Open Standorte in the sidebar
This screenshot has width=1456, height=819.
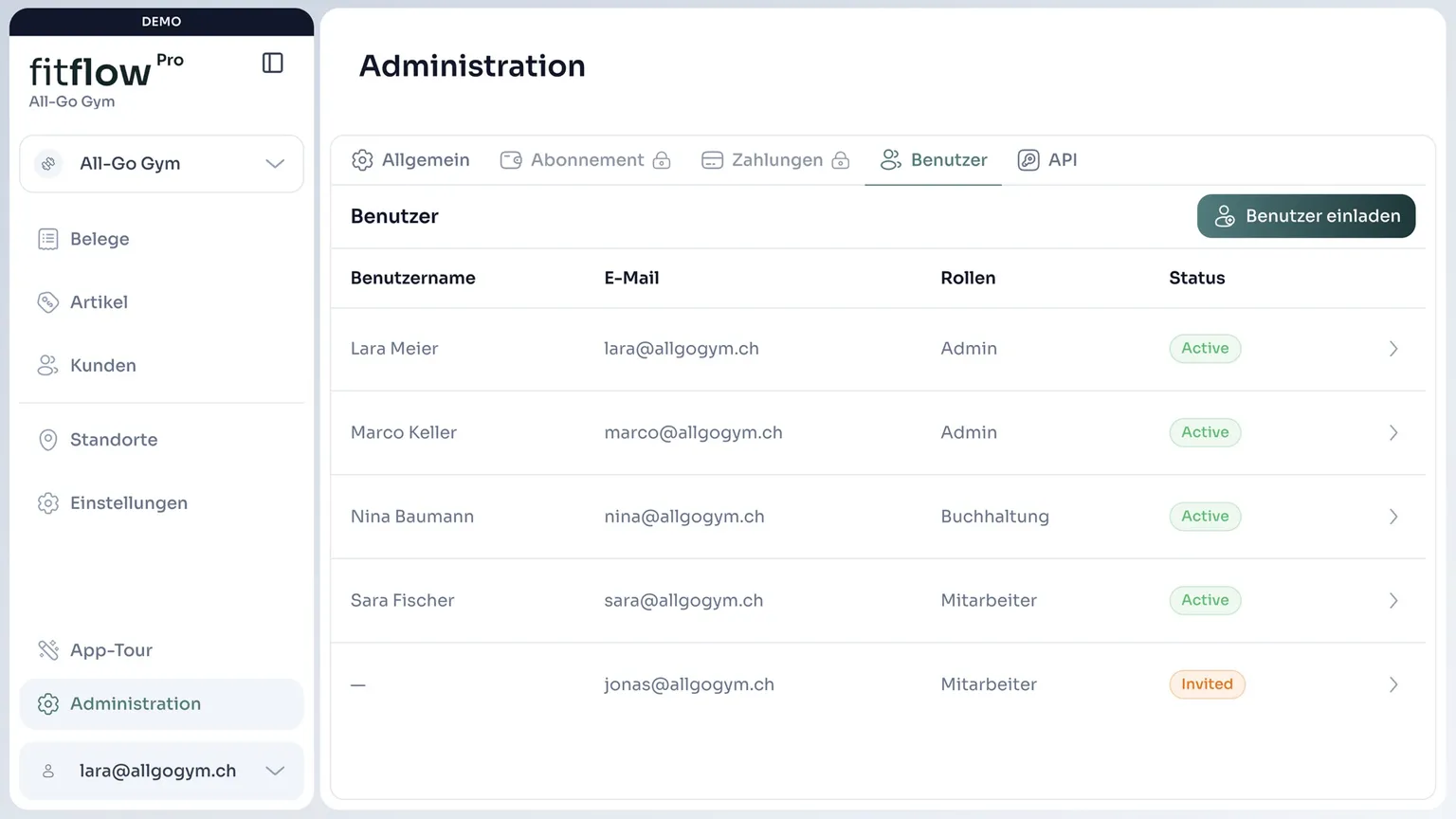(x=161, y=440)
